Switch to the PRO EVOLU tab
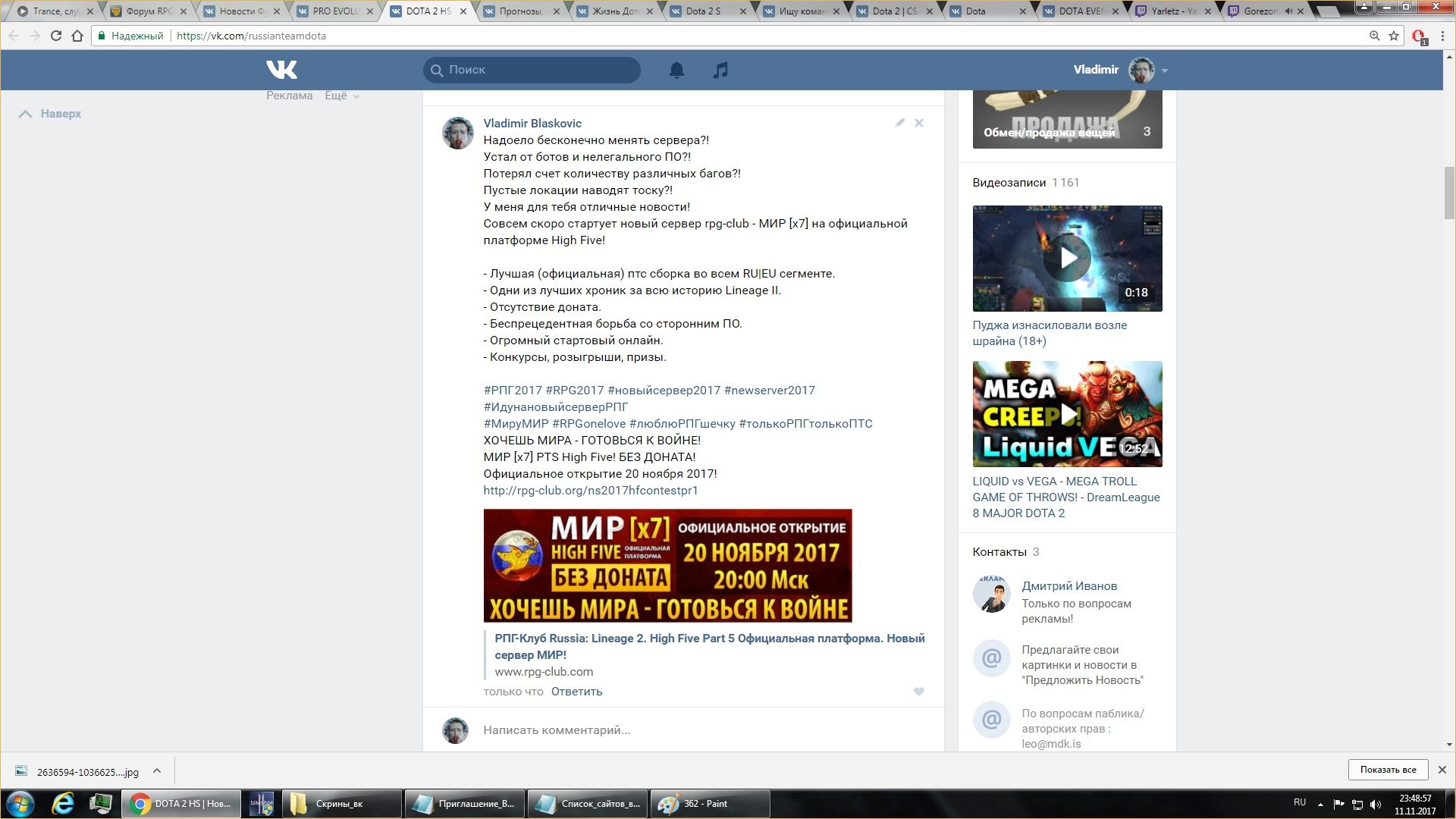 click(x=336, y=11)
